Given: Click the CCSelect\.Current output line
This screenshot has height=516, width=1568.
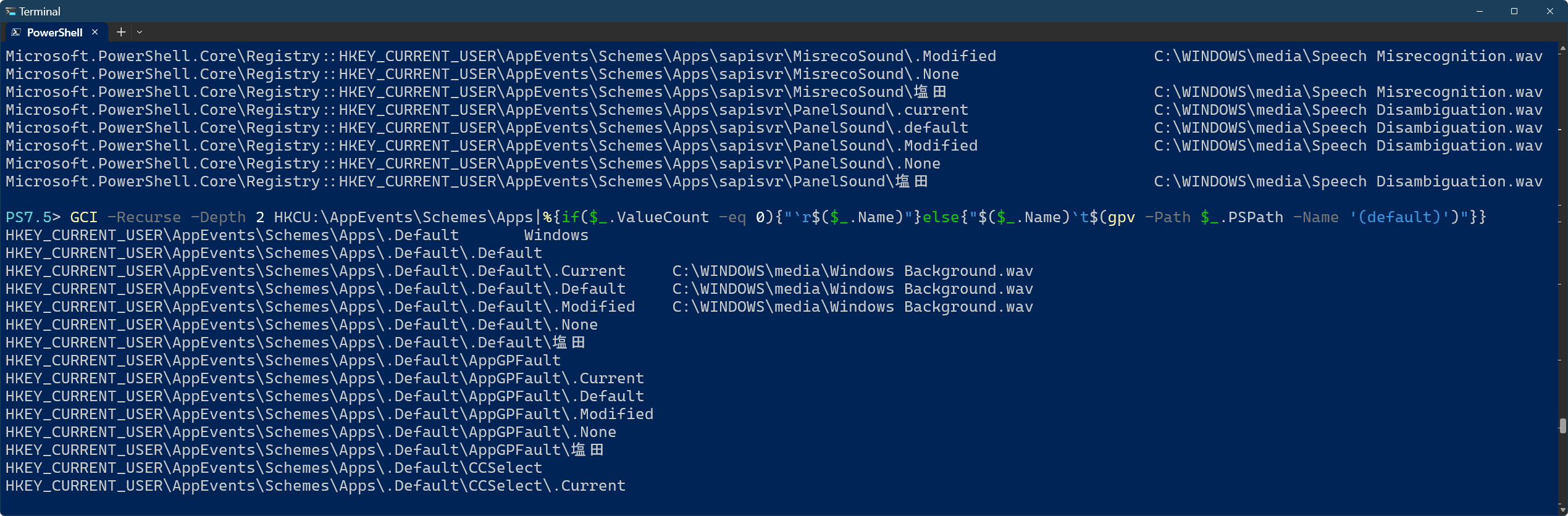Looking at the screenshot, I should click(315, 486).
